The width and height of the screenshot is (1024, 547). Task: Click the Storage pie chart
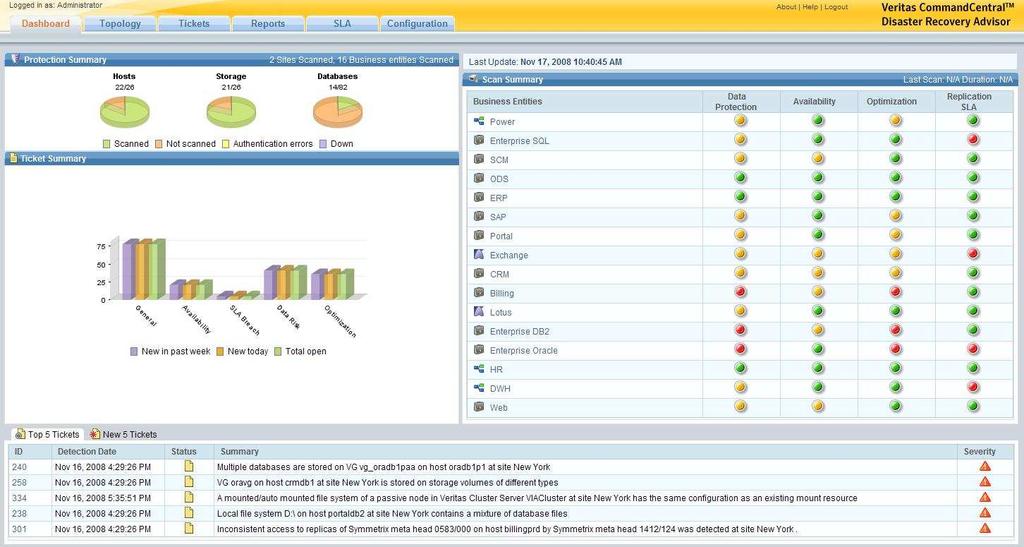pyautogui.click(x=231, y=112)
